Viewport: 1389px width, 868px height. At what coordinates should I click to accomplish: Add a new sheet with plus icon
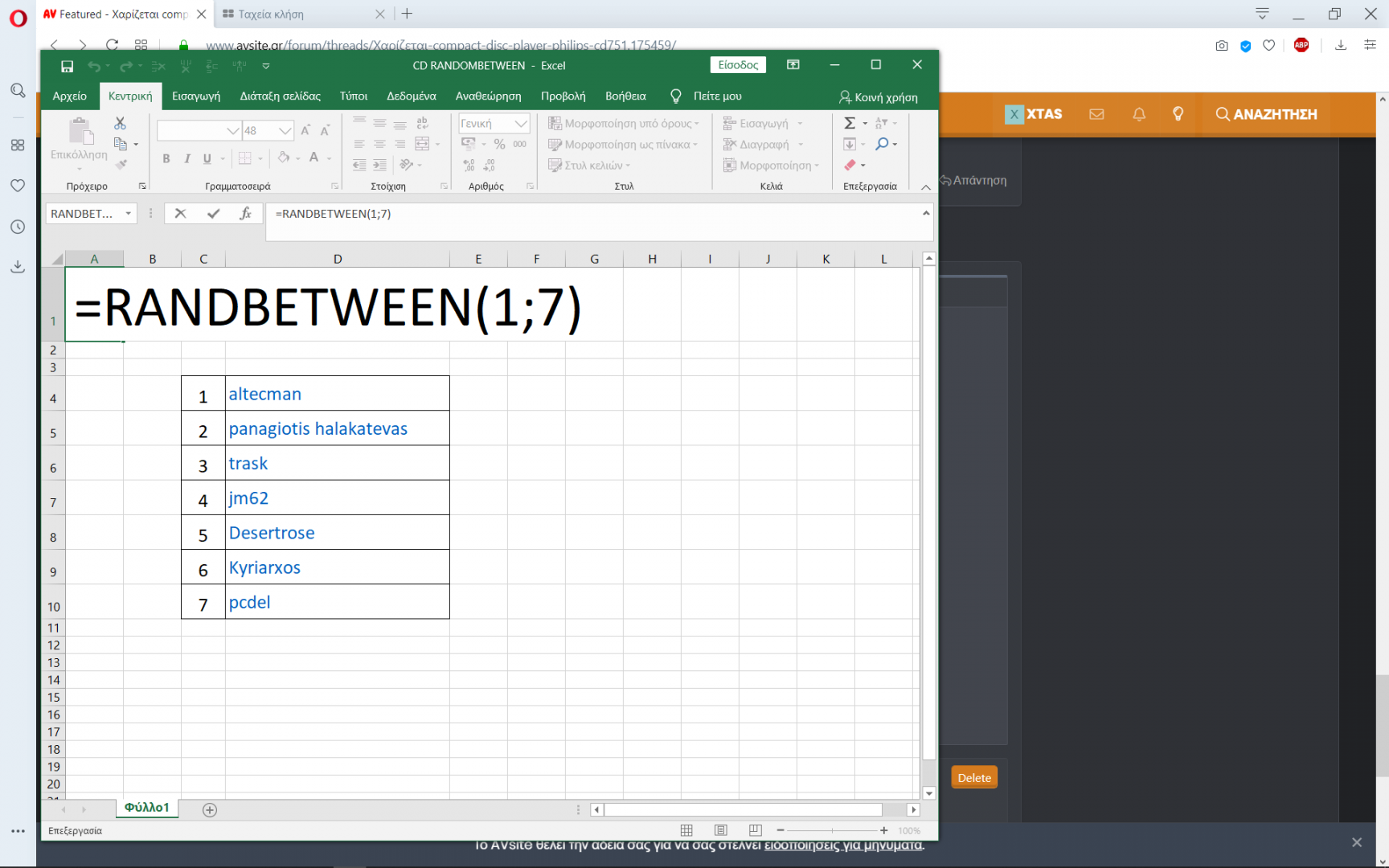tap(210, 809)
